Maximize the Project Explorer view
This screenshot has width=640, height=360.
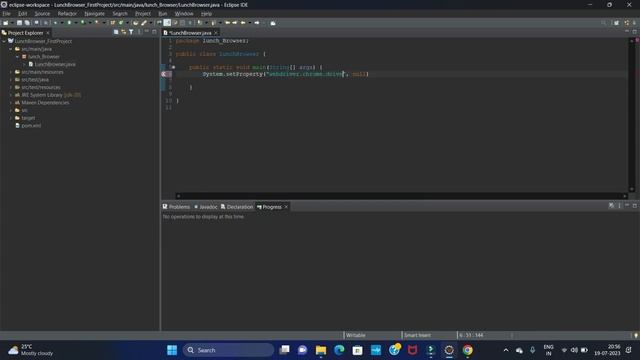point(154,32)
